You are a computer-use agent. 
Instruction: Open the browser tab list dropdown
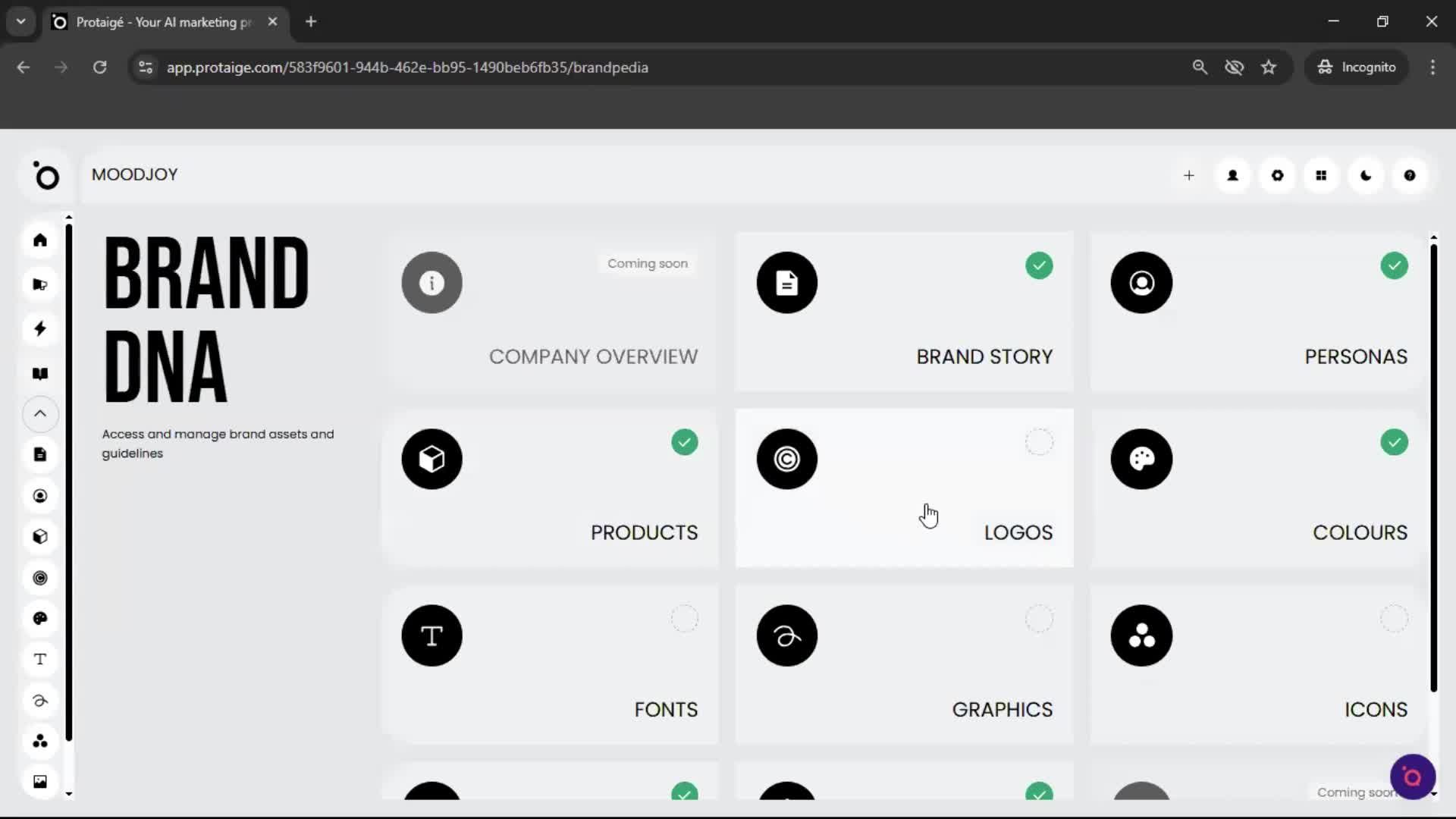point(20,21)
